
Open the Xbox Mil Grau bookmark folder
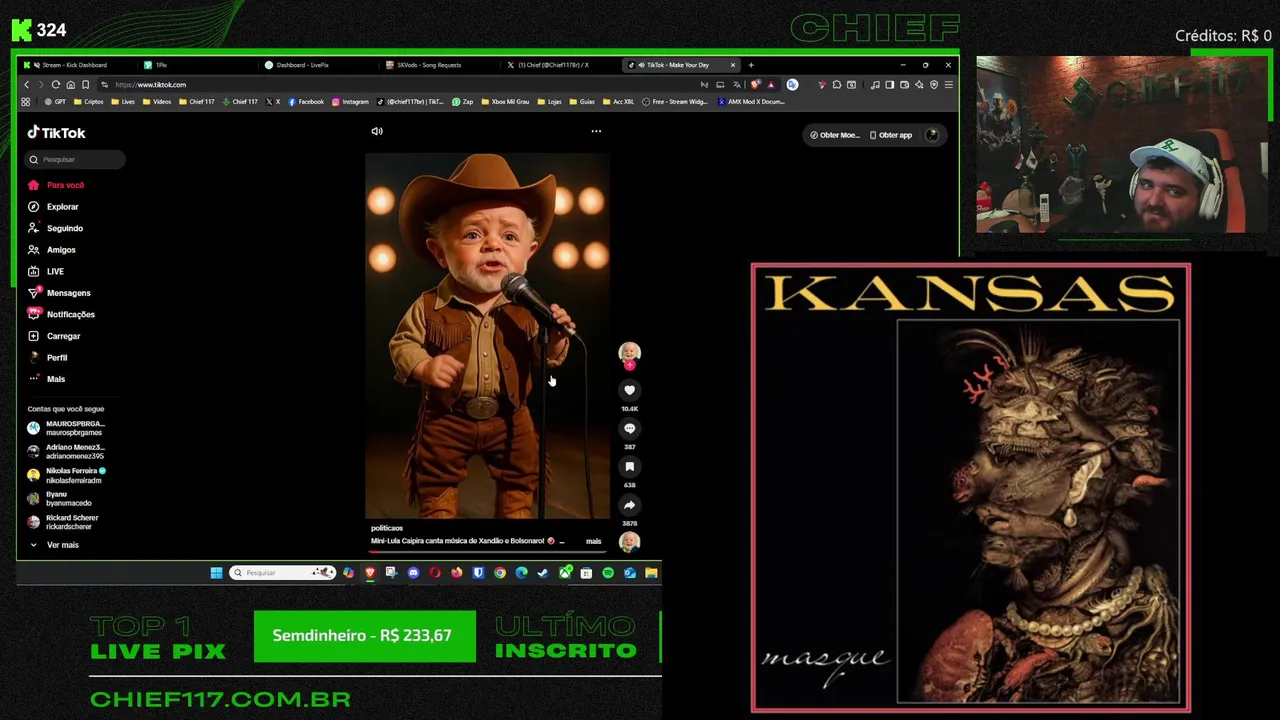coord(505,102)
